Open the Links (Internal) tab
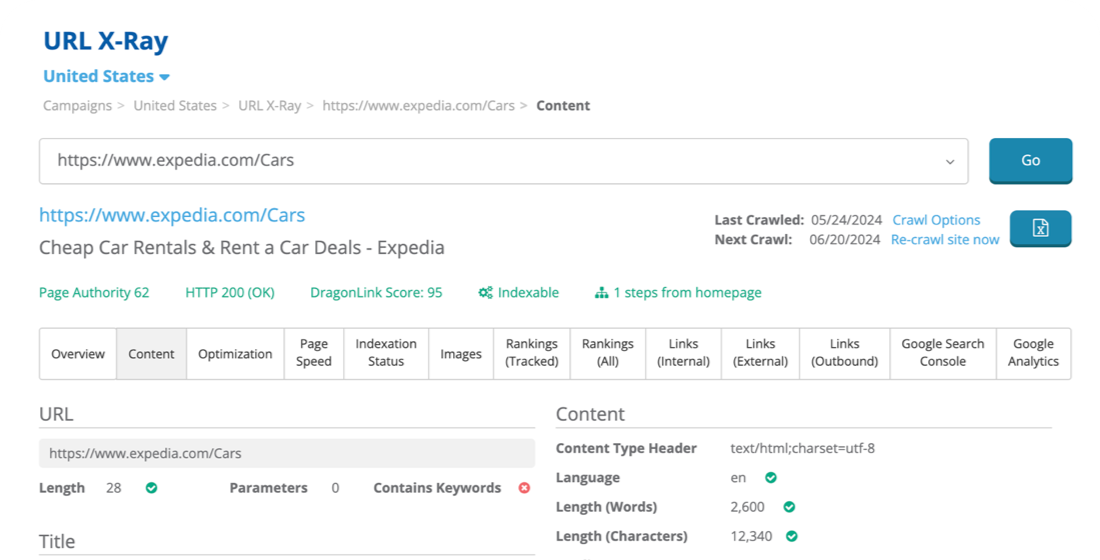The height and width of the screenshot is (560, 1100). (x=683, y=354)
